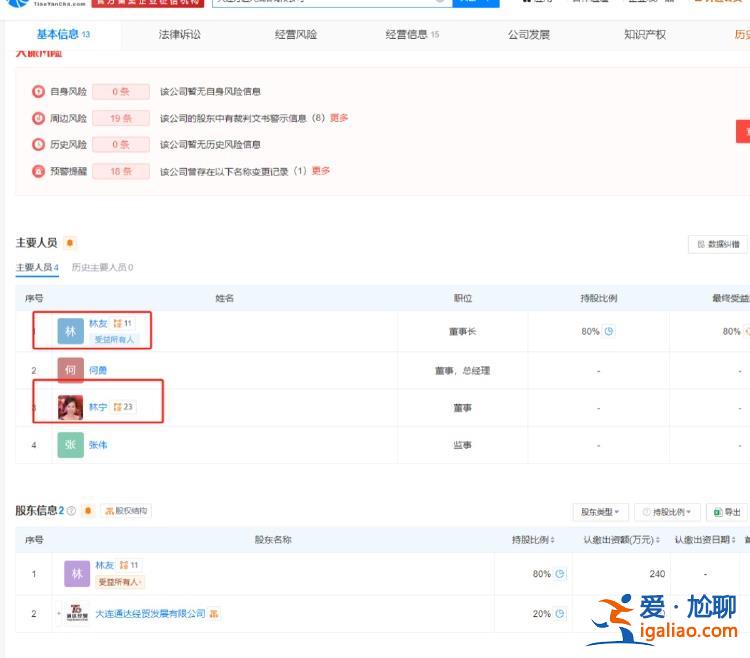Open the 持股比例 dropdown filter
The width and height of the screenshot is (750, 658).
[x=667, y=512]
